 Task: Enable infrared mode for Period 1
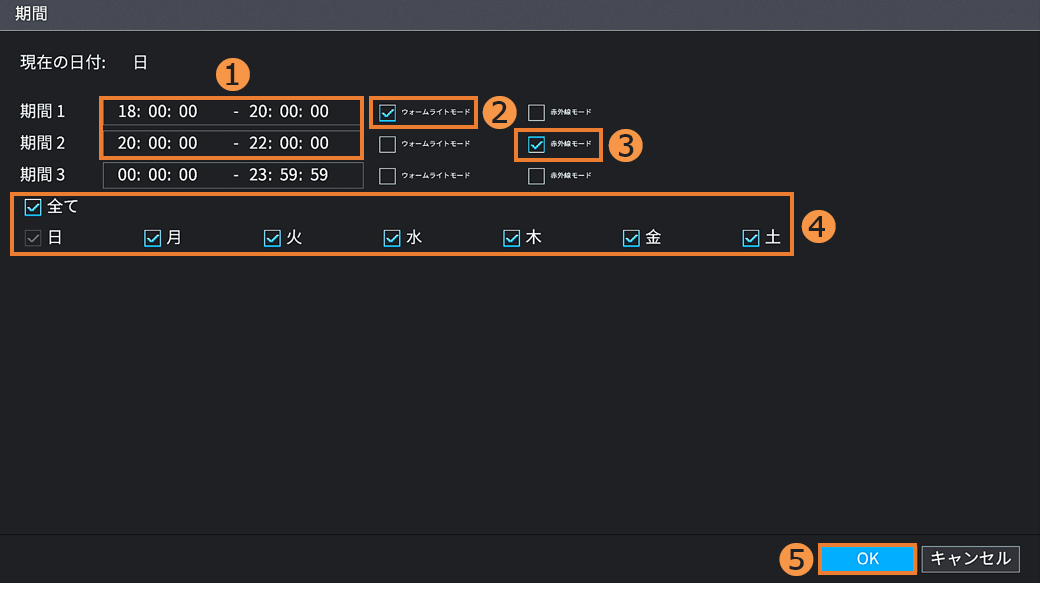coord(537,112)
